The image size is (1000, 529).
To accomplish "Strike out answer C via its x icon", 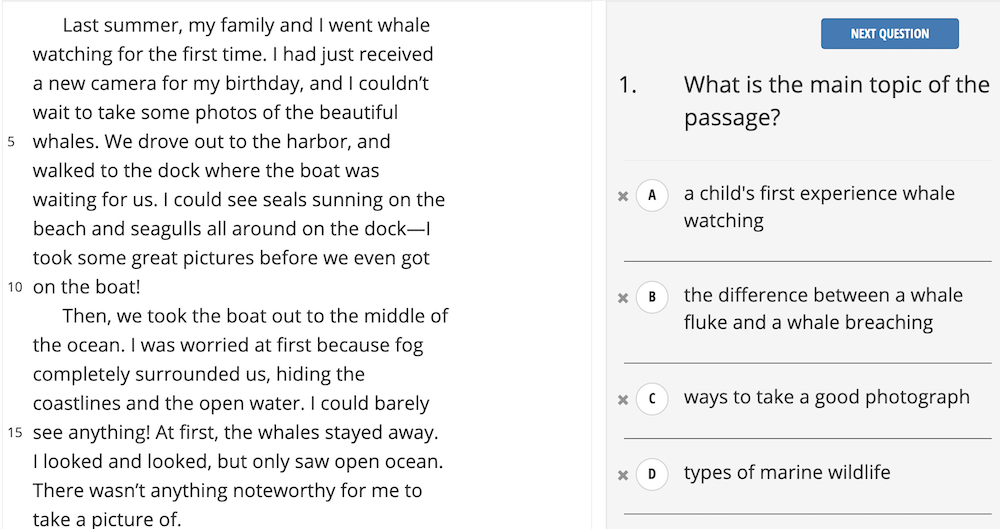I will 623,399.
